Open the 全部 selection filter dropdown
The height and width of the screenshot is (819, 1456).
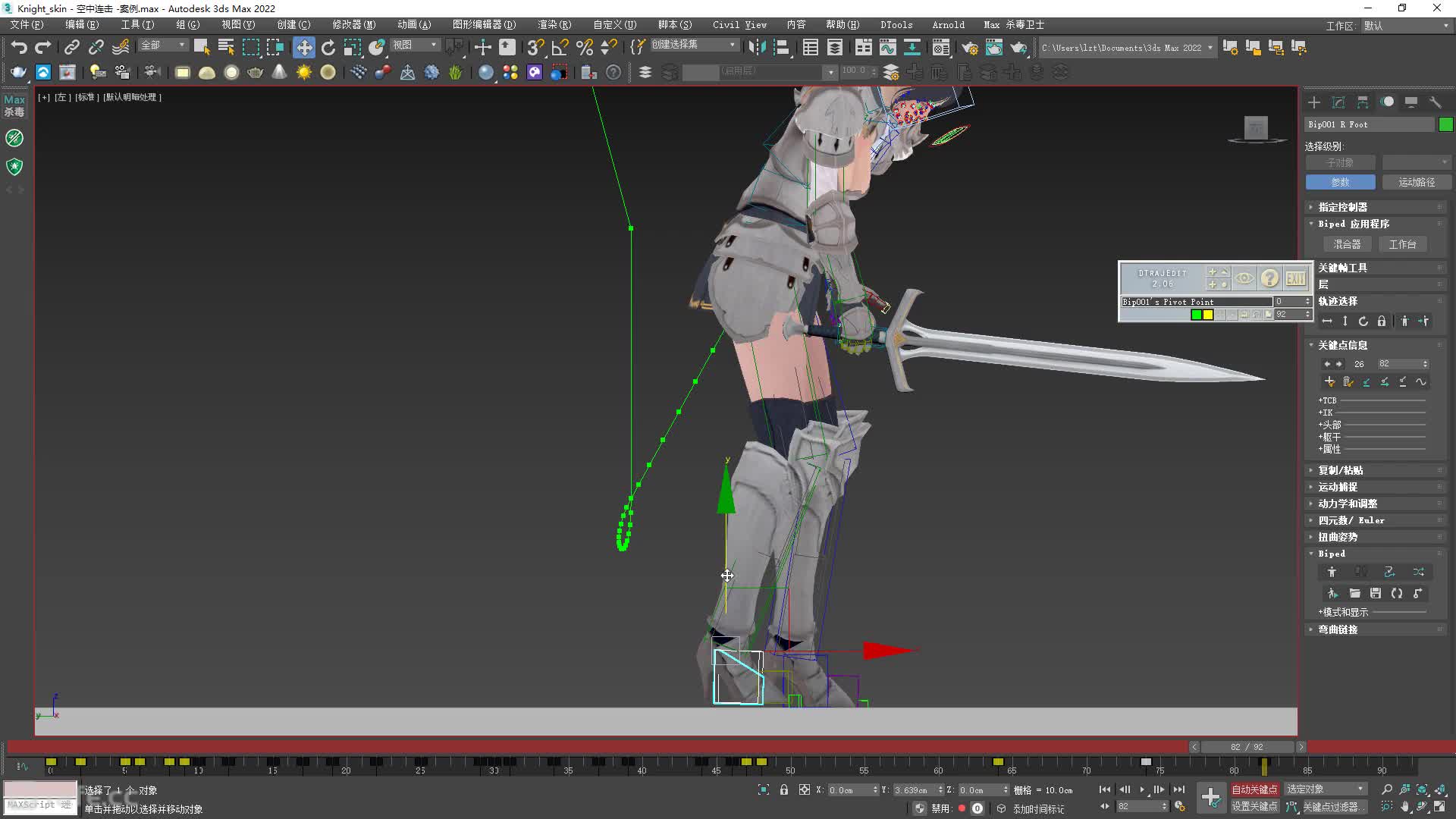(163, 45)
